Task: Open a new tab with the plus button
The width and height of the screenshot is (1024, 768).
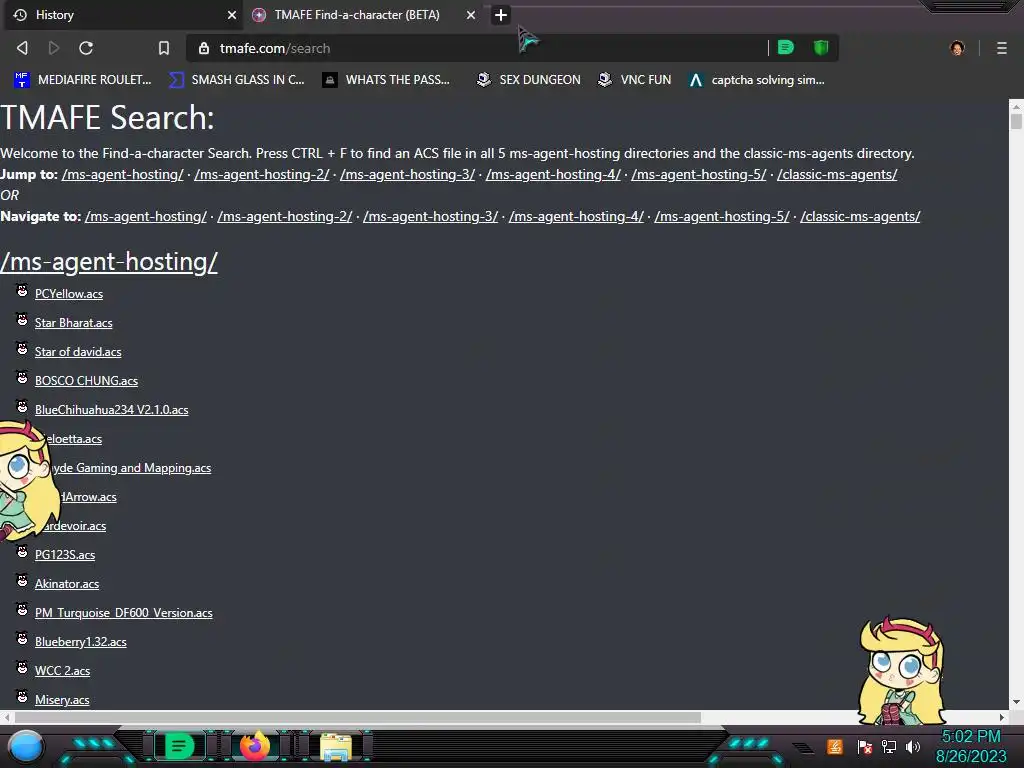Action: (x=501, y=15)
